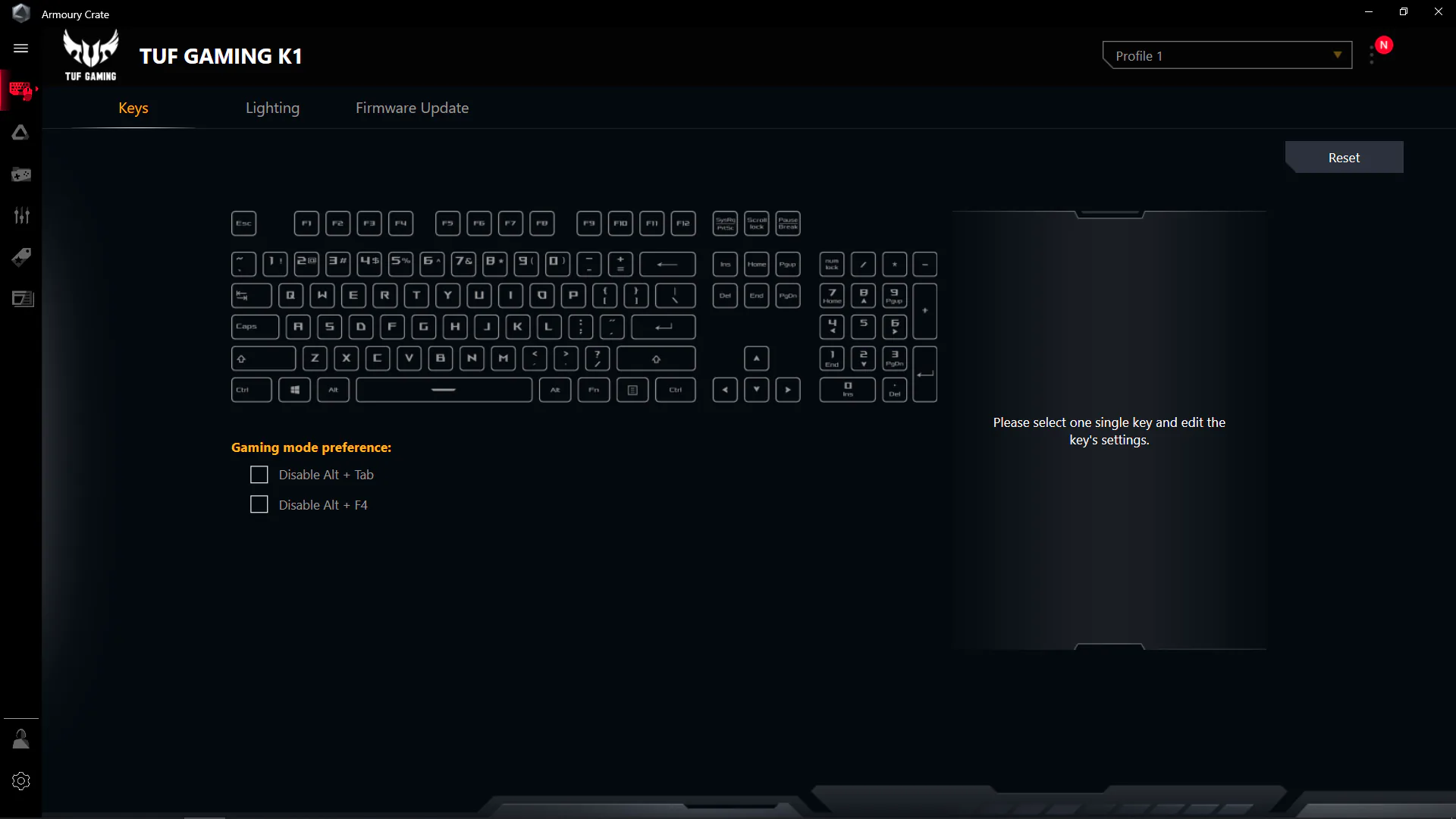Select the up arrow key
Viewport: 1456px width, 819px height.
[756, 359]
